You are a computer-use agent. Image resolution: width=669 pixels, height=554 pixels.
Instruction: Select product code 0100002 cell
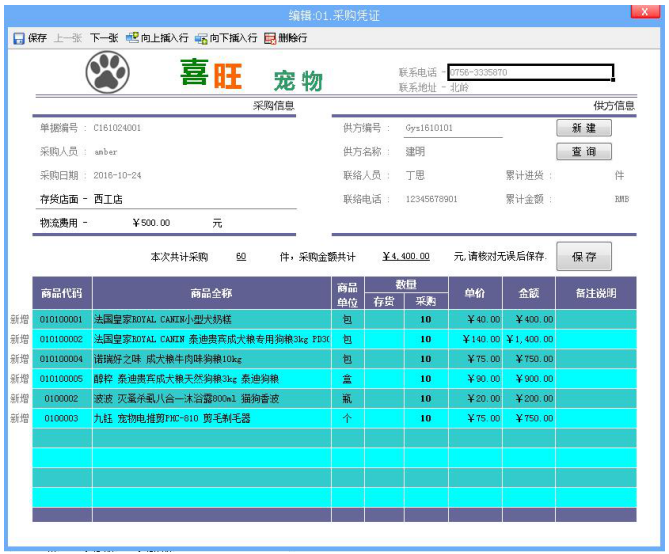pyautogui.click(x=62, y=399)
